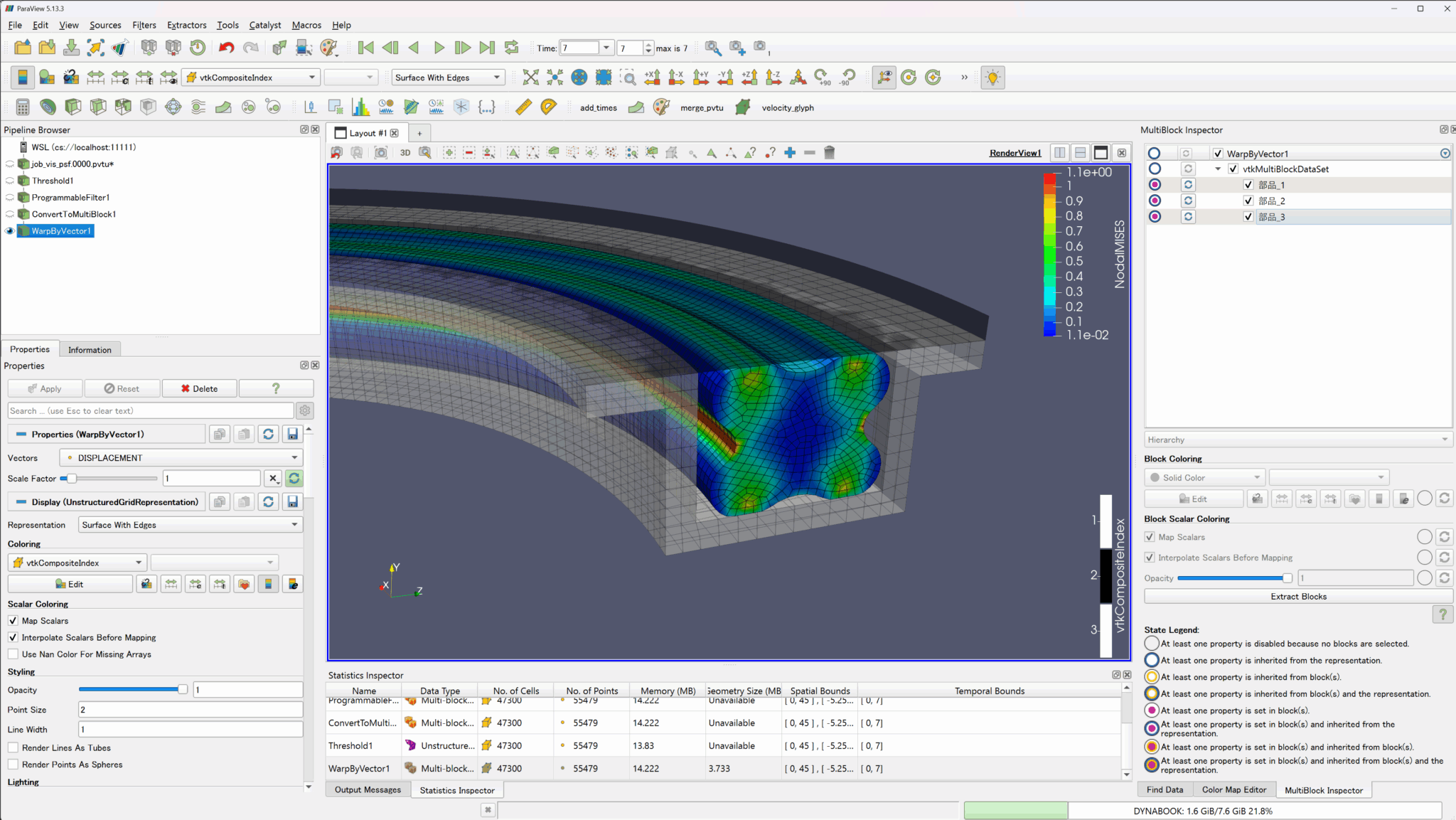The image size is (1456, 820).
Task: Open the Filters menu
Action: pyautogui.click(x=144, y=25)
